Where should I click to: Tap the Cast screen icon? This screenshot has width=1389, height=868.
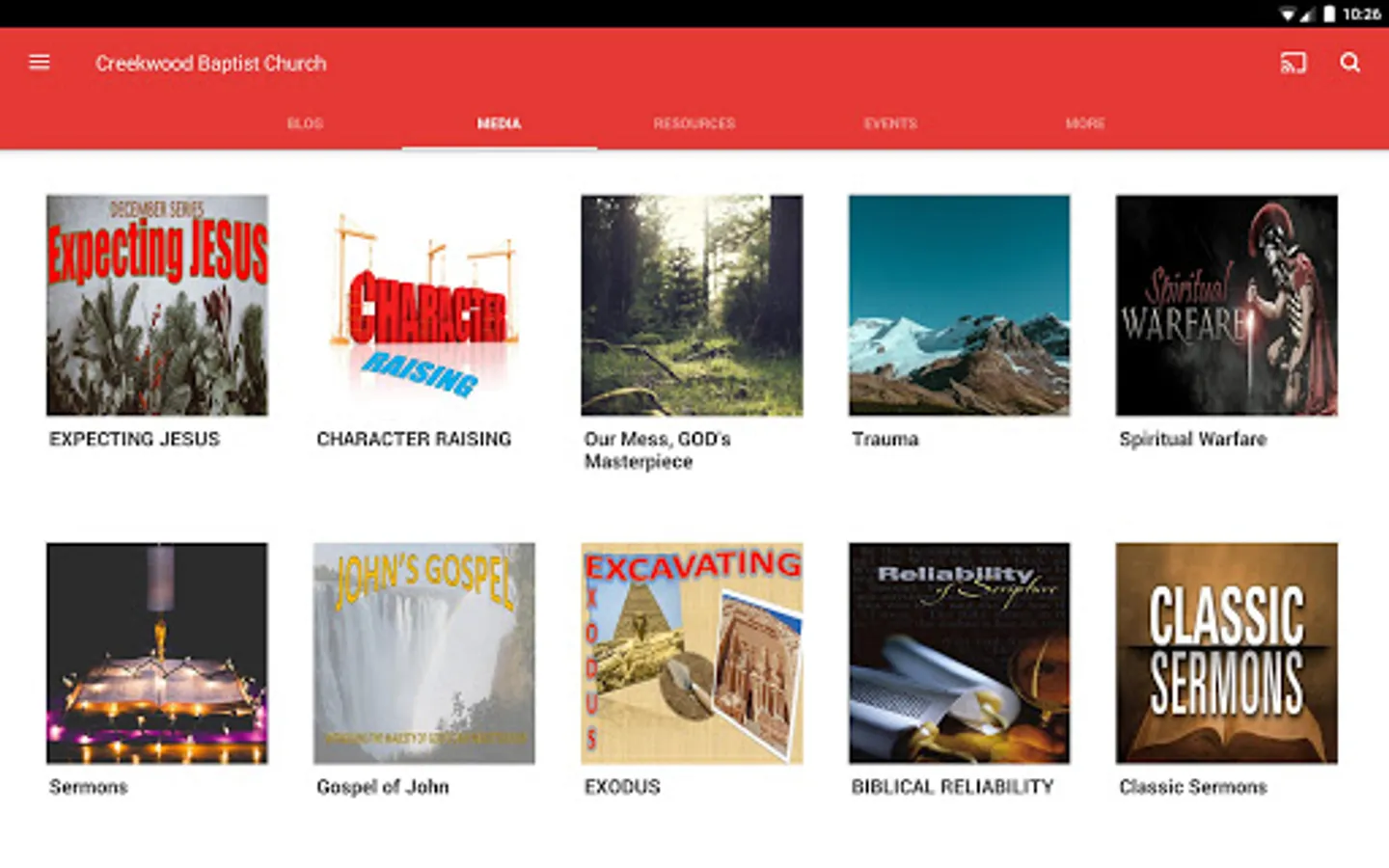click(x=1293, y=63)
